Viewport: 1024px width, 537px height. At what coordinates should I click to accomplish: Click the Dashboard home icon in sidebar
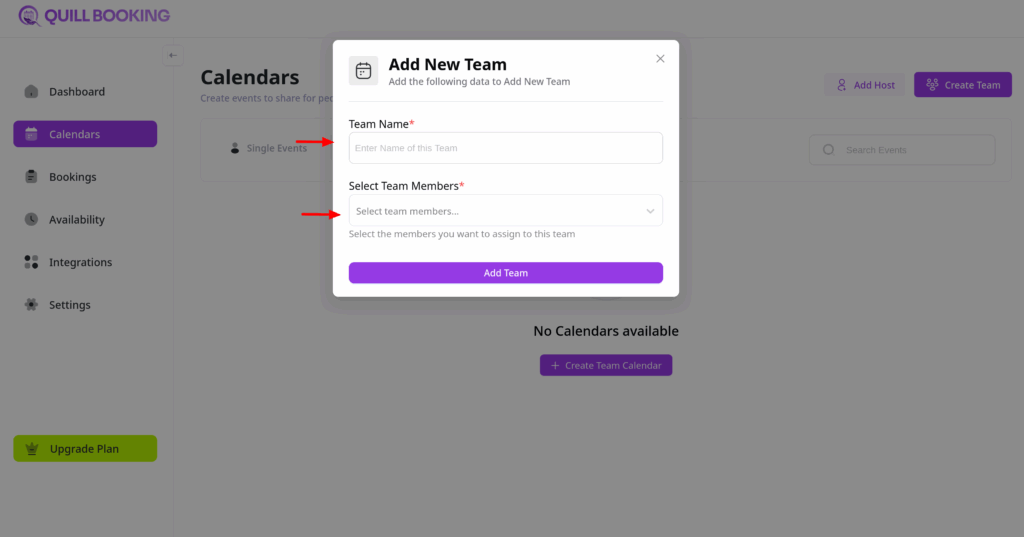click(x=31, y=92)
